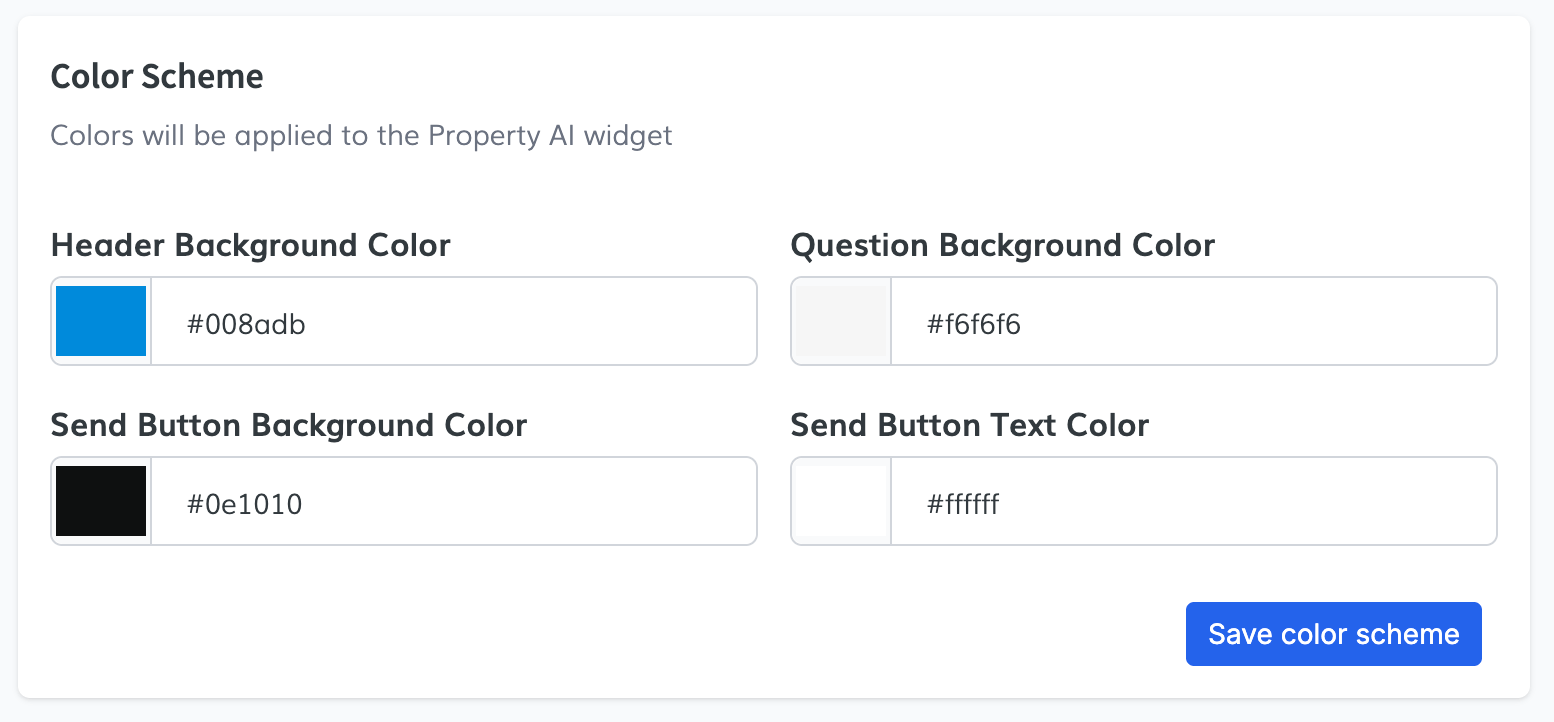Click the Send Button Text Color label
Screen dimensions: 1554x722
tap(969, 425)
